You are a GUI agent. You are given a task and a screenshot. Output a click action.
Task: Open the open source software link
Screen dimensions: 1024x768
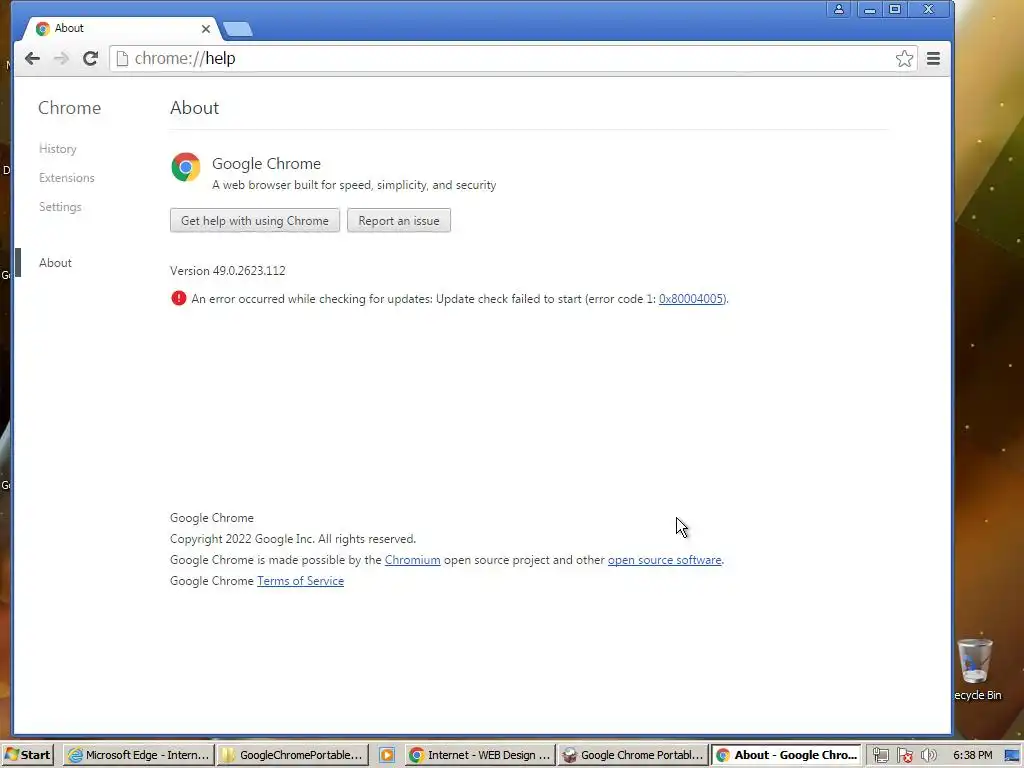665,560
